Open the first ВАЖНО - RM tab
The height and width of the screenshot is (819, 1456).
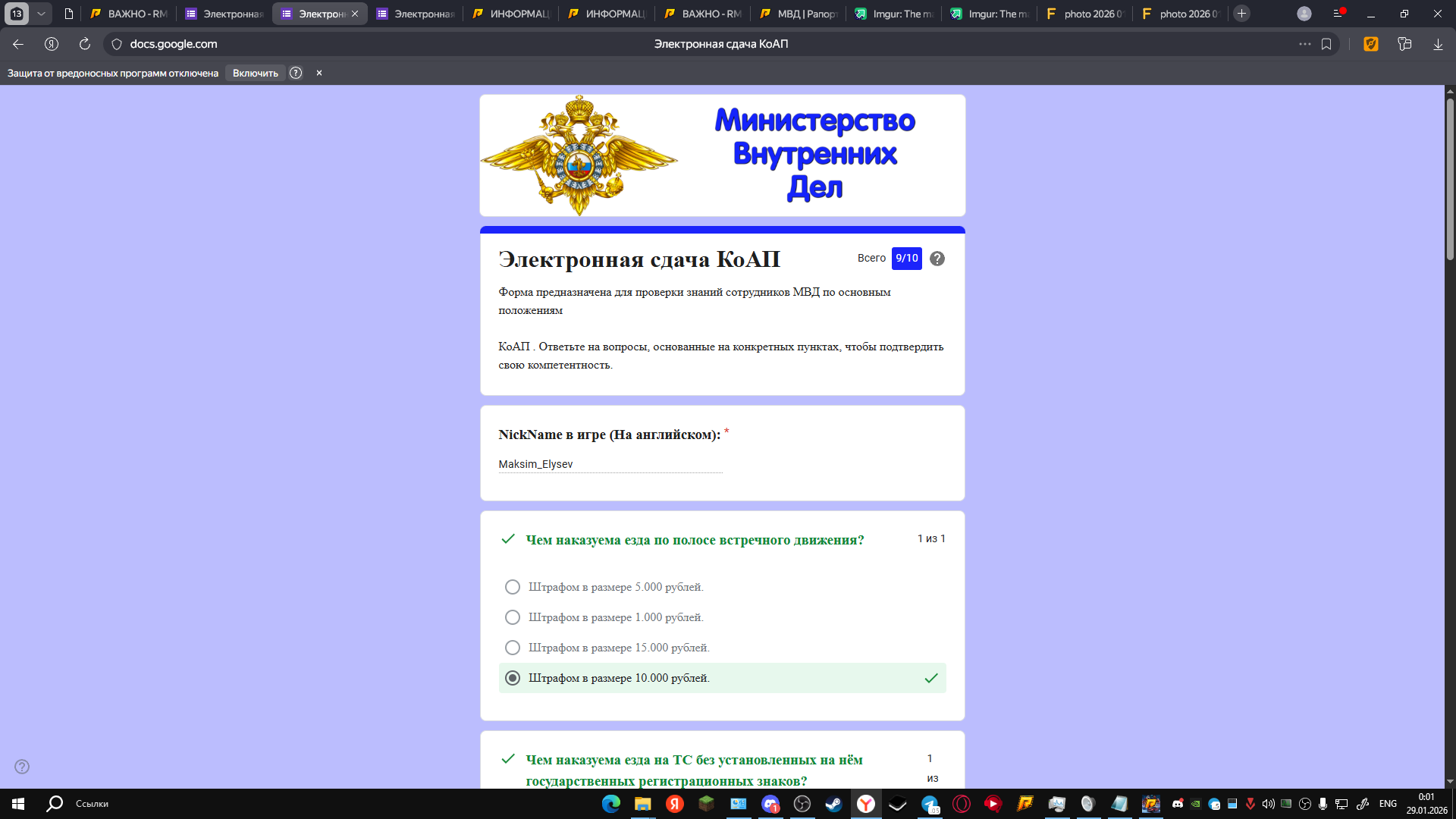(x=129, y=14)
